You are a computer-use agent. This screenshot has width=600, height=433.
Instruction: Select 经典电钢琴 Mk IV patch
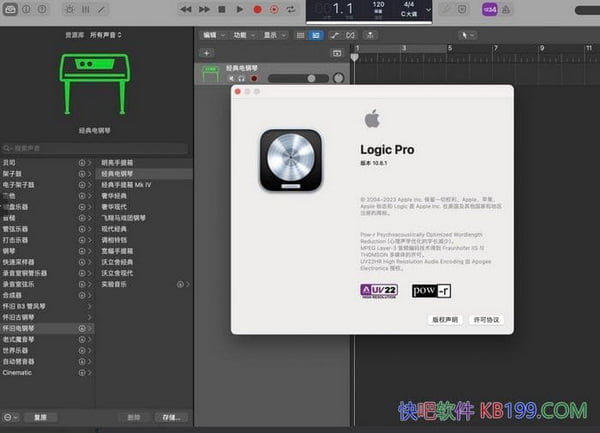[x=127, y=185]
